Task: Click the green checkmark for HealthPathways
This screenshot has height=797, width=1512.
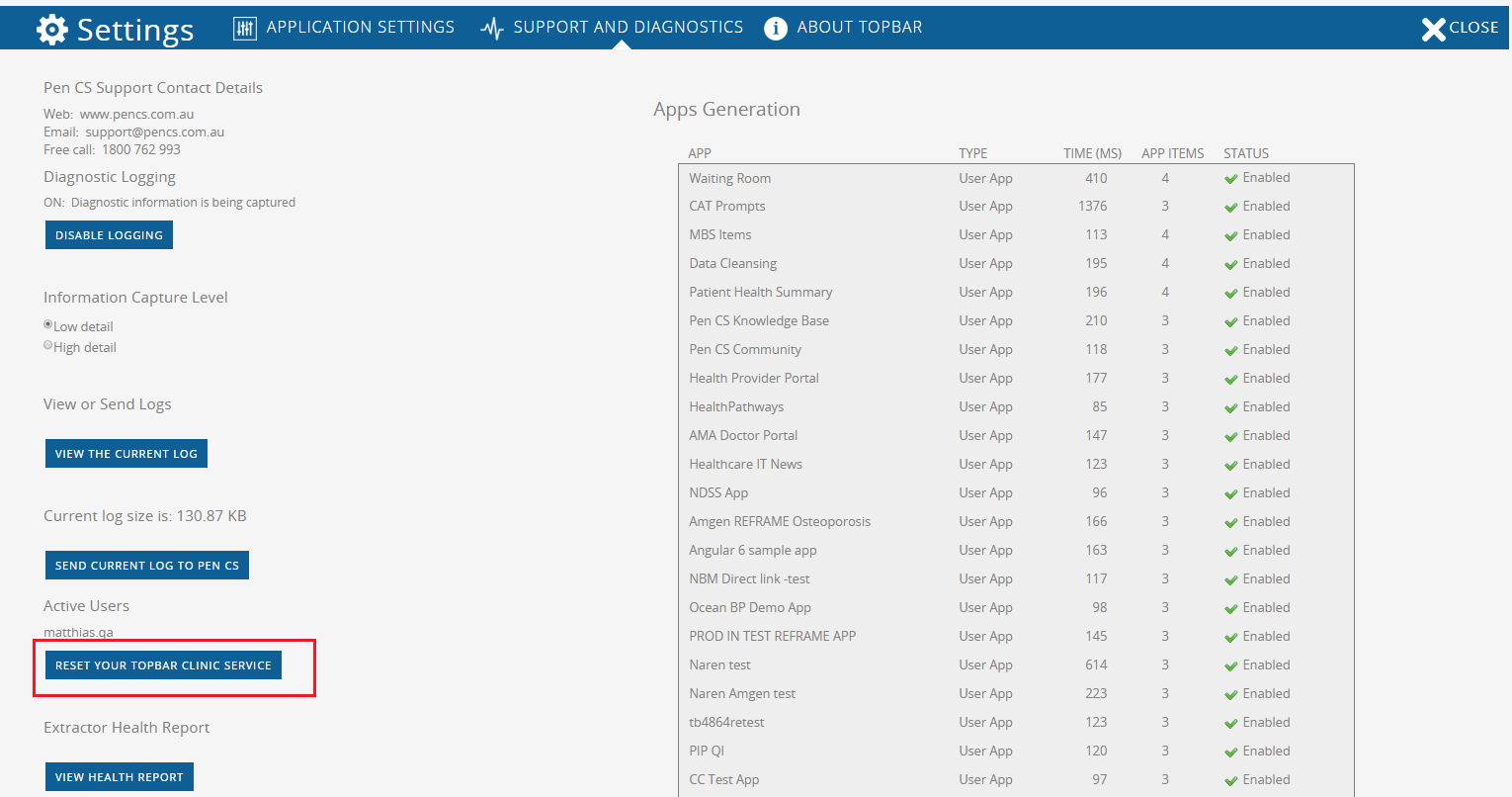Action: tap(1231, 408)
